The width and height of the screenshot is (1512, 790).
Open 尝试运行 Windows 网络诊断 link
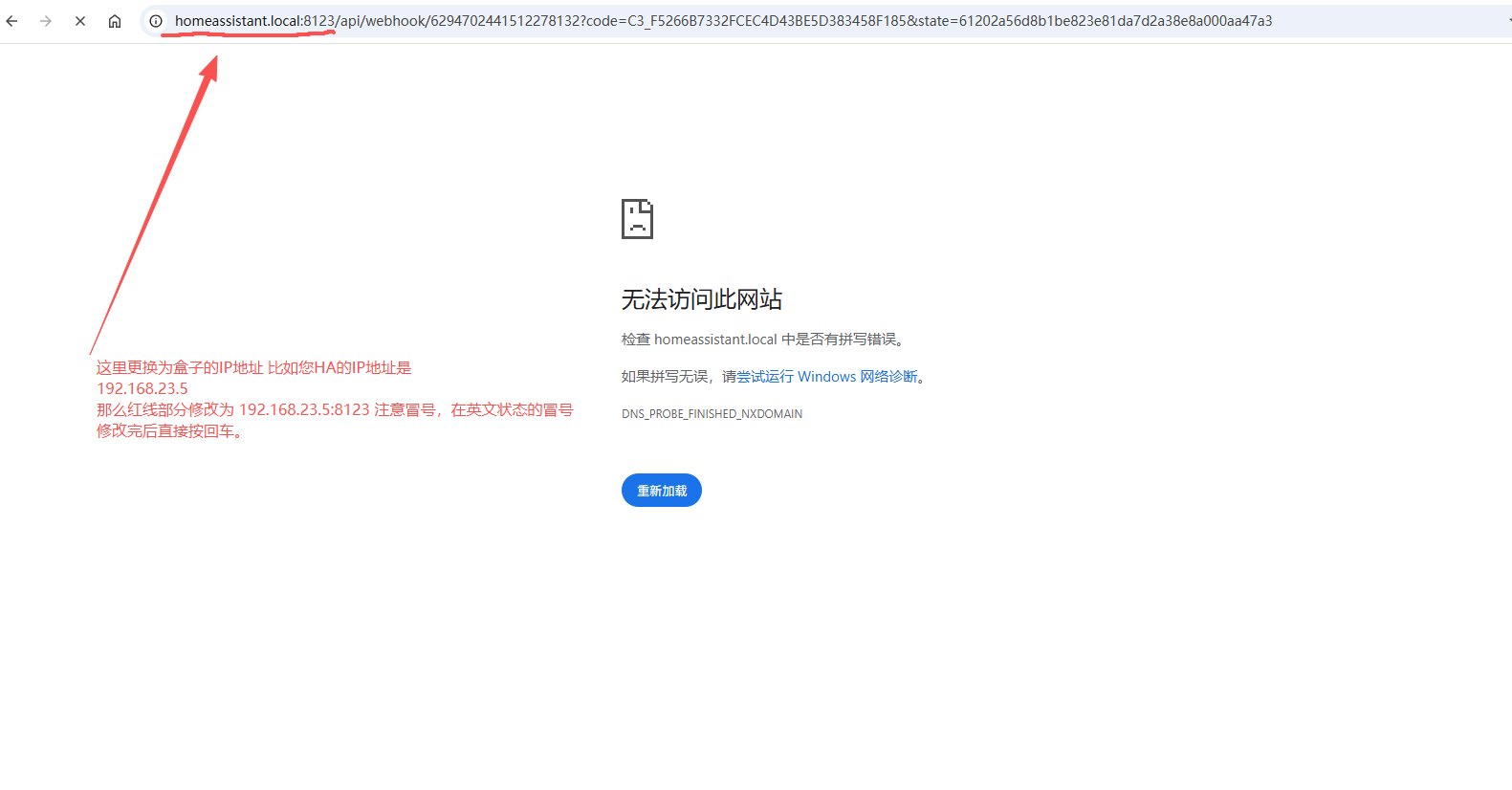(x=826, y=377)
